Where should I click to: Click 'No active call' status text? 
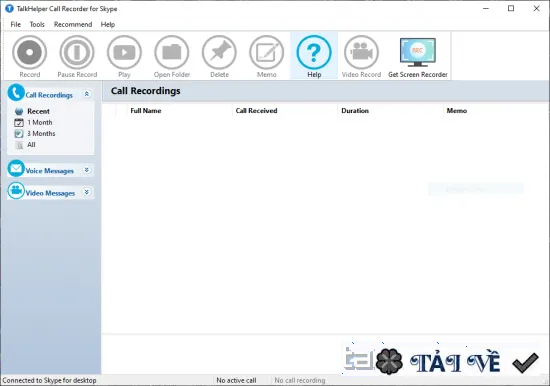236,380
